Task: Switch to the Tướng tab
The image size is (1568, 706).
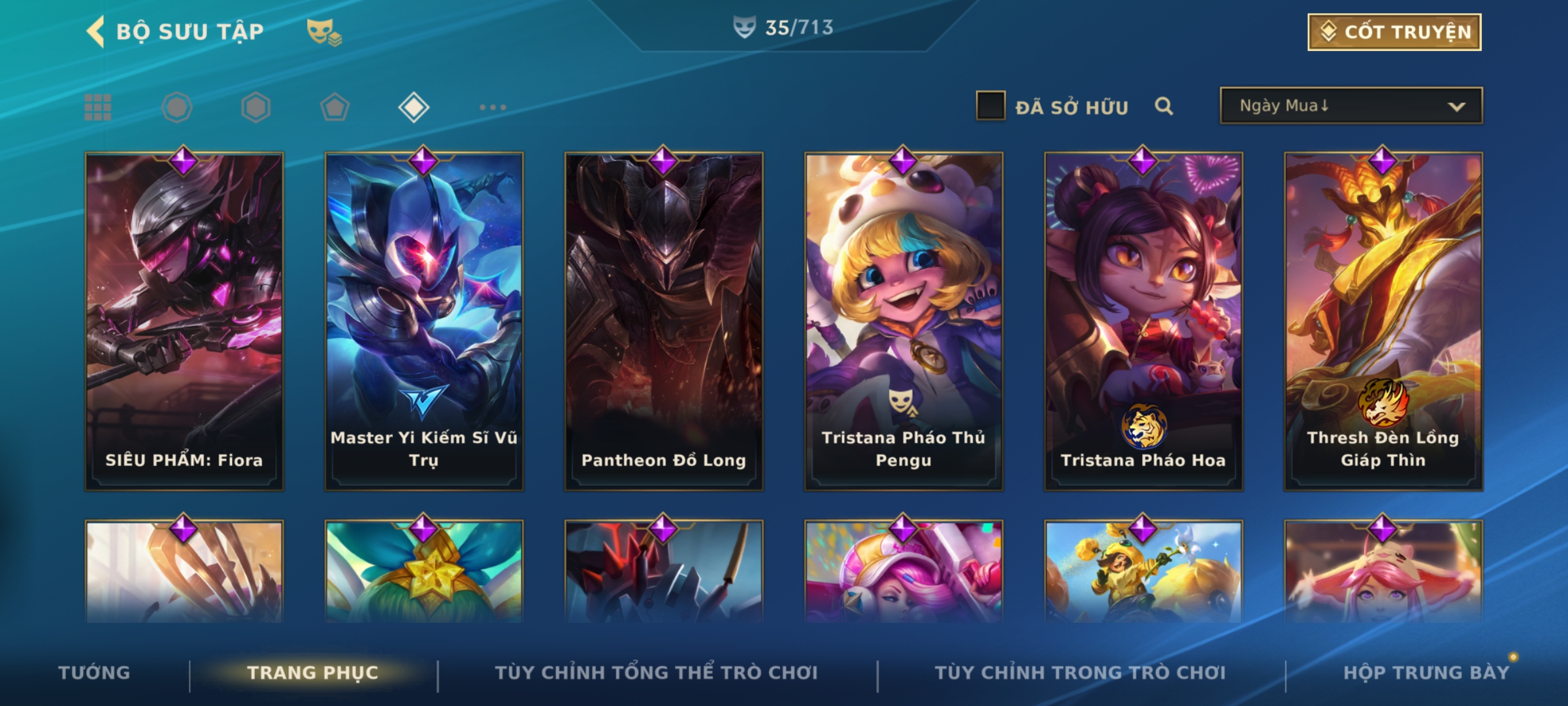Action: [x=95, y=673]
